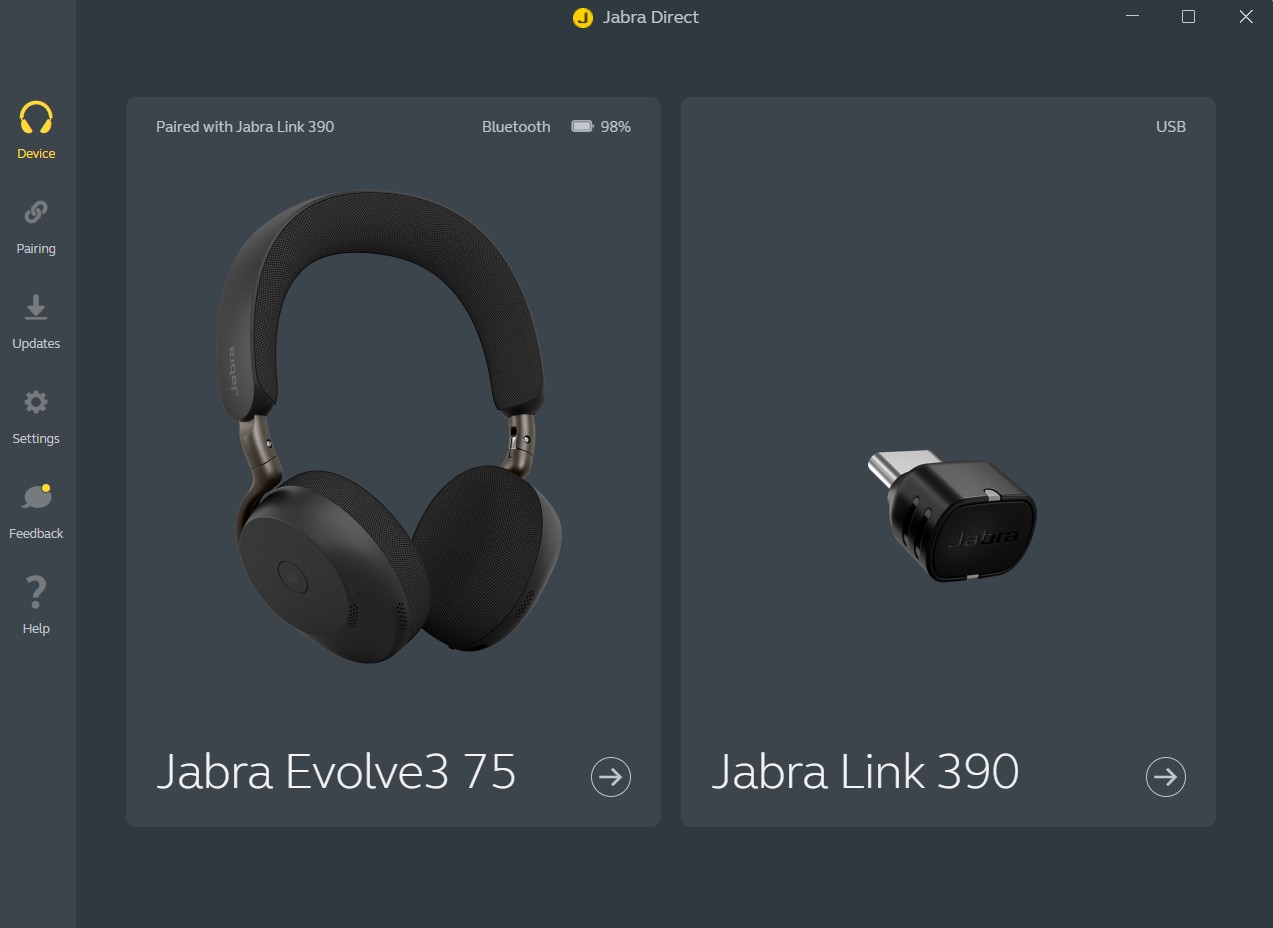Select the Jabra Evolve3 75 headset image

[x=390, y=427]
